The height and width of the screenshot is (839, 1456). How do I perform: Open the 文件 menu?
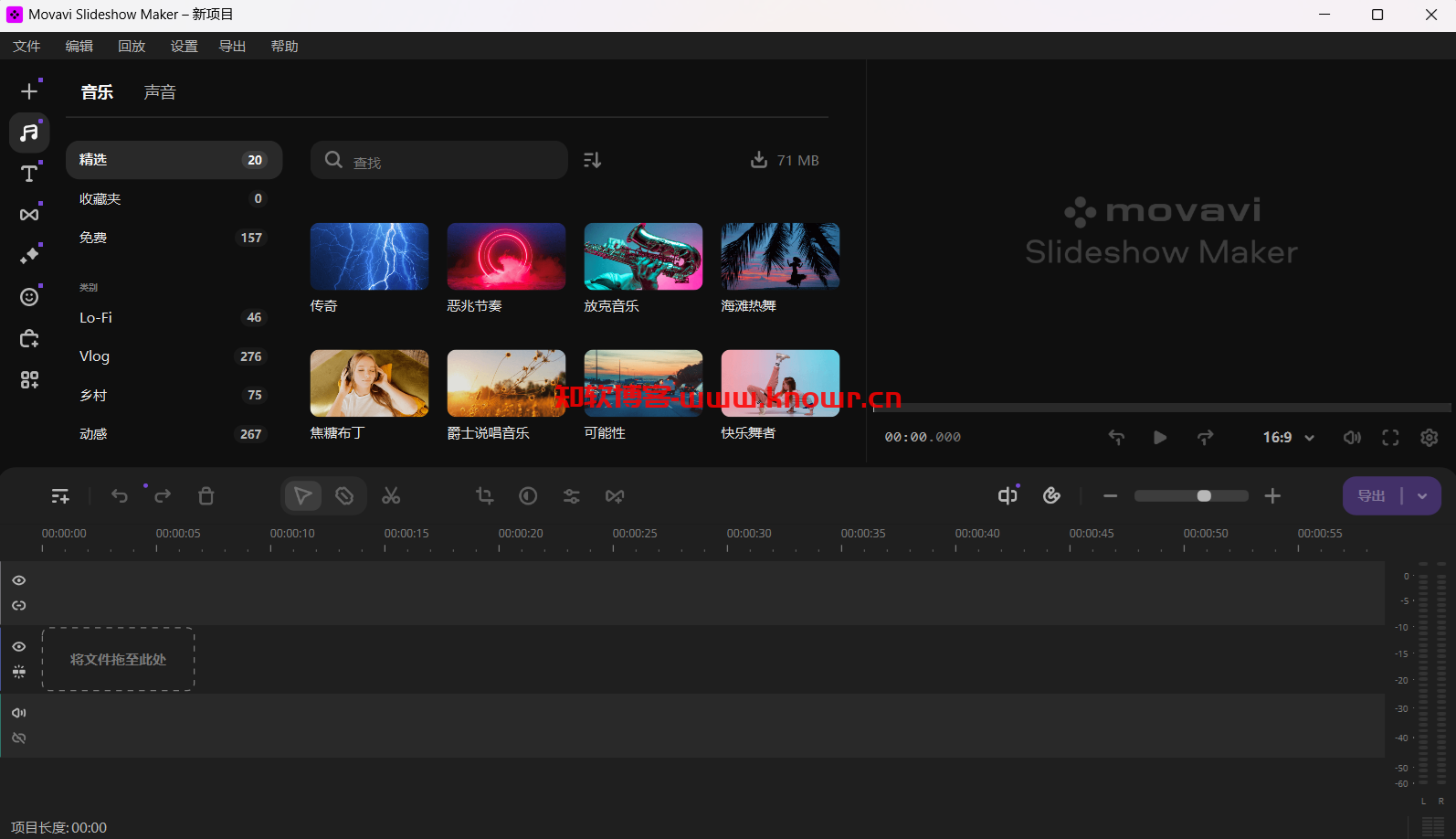[26, 46]
